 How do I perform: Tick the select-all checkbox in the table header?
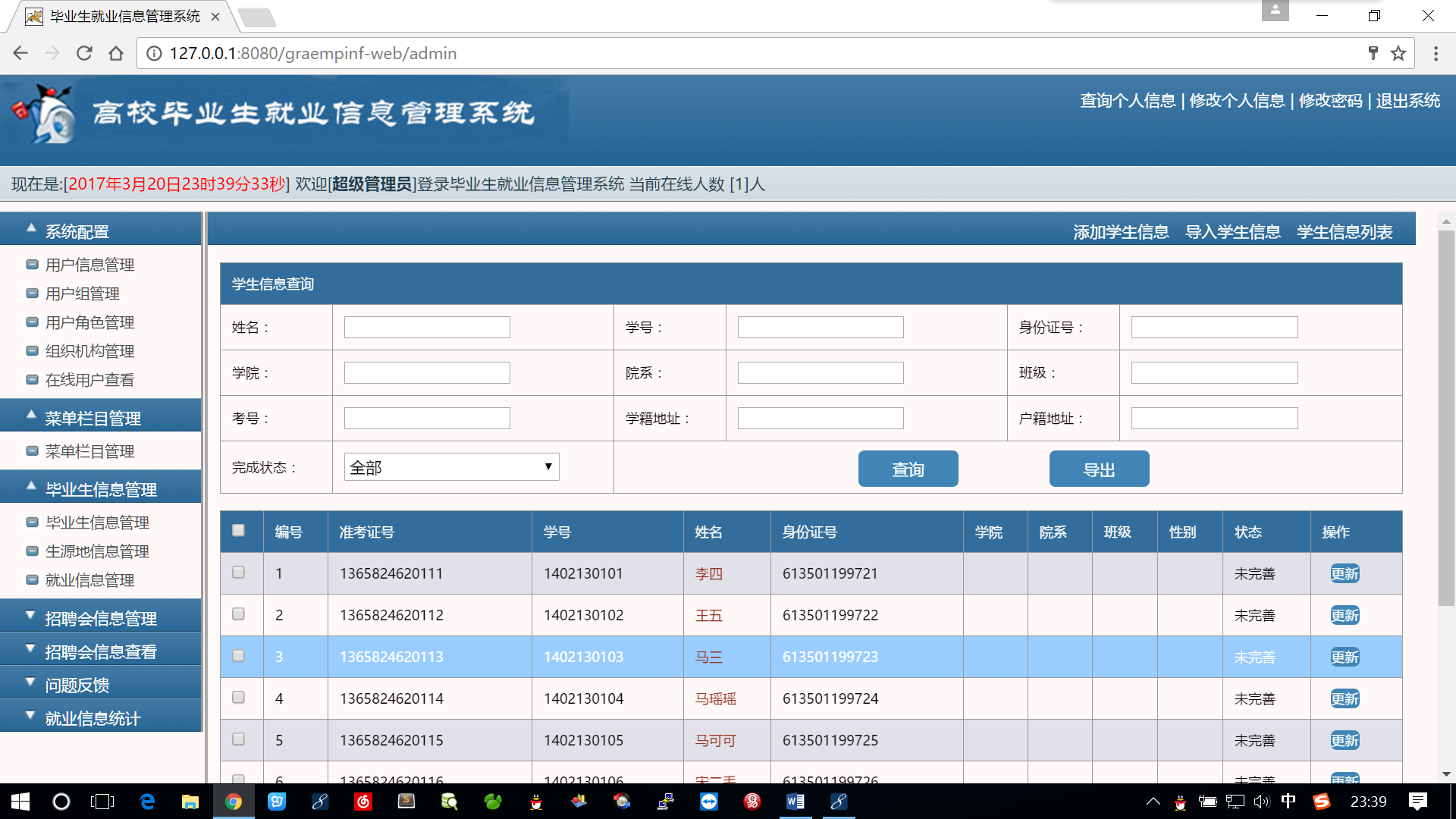(238, 531)
